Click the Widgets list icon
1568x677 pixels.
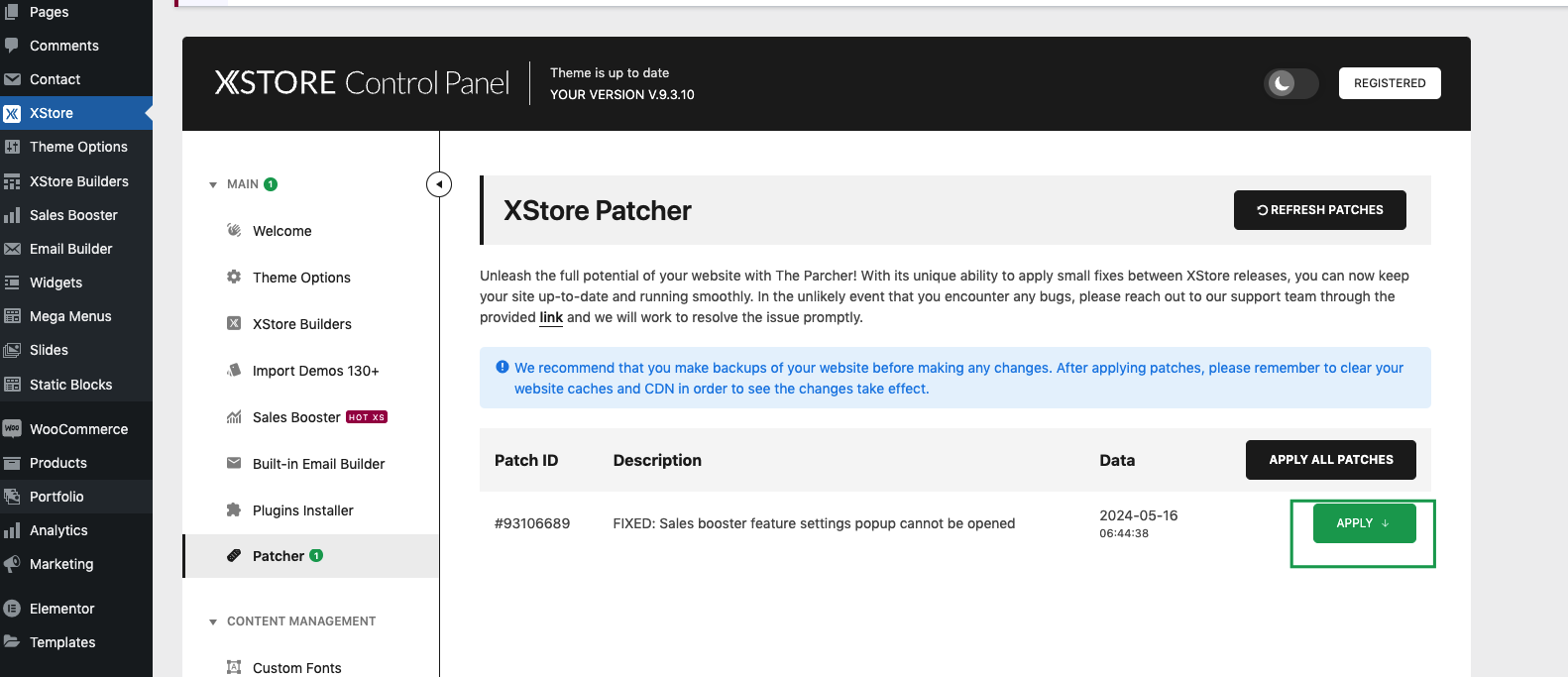(x=12, y=282)
